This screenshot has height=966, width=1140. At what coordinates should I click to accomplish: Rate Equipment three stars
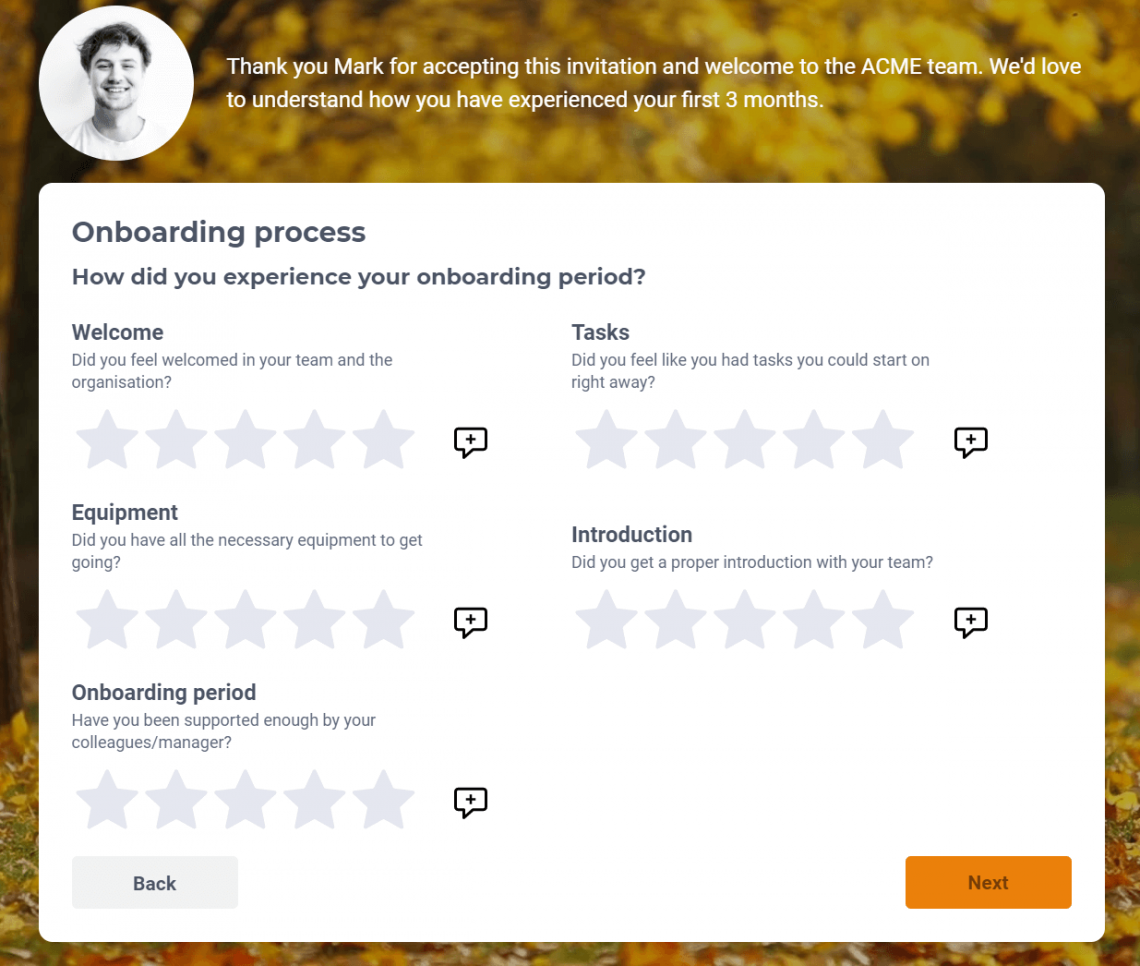(x=245, y=621)
